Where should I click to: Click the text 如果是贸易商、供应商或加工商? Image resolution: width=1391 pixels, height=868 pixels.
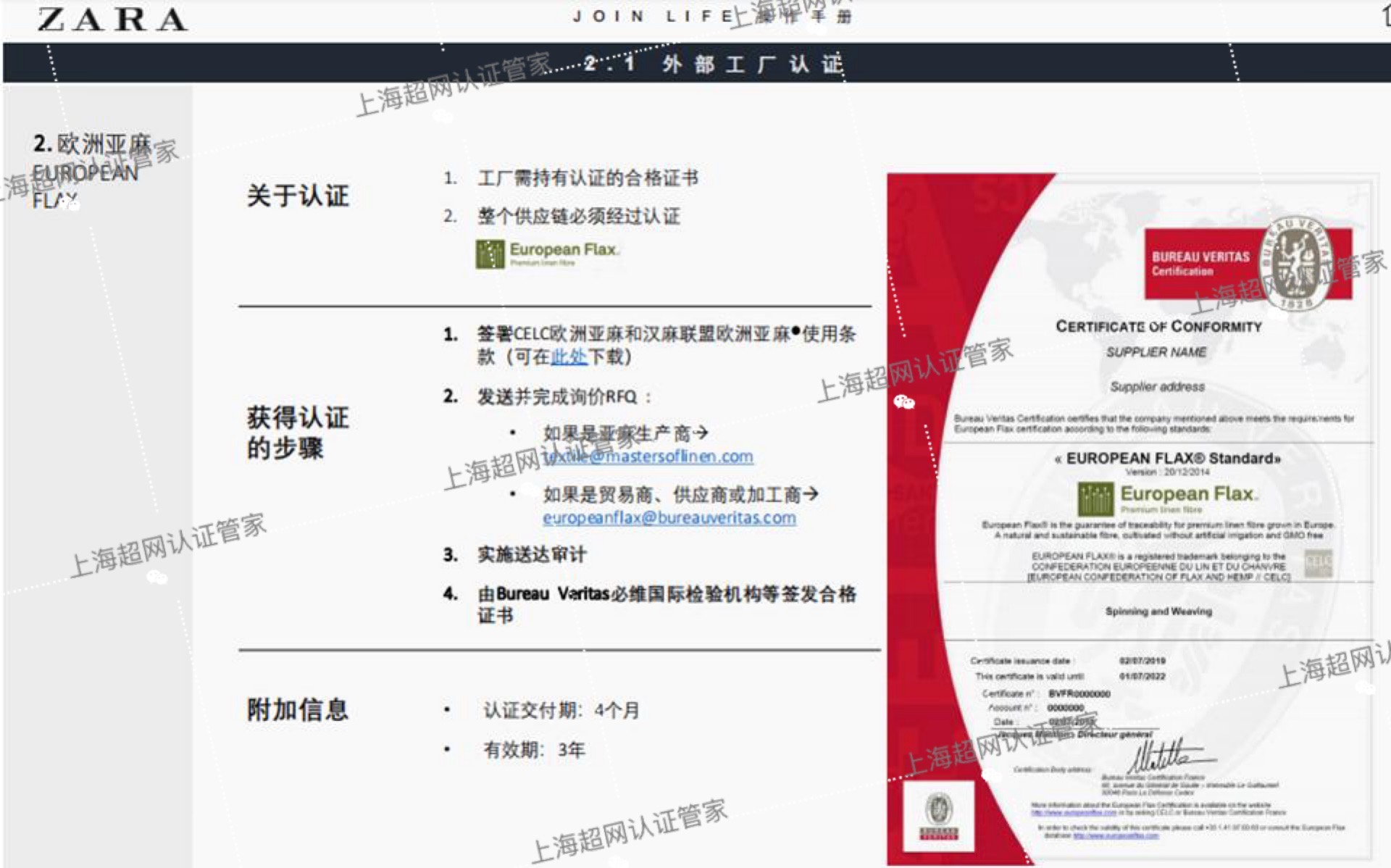[x=681, y=495]
